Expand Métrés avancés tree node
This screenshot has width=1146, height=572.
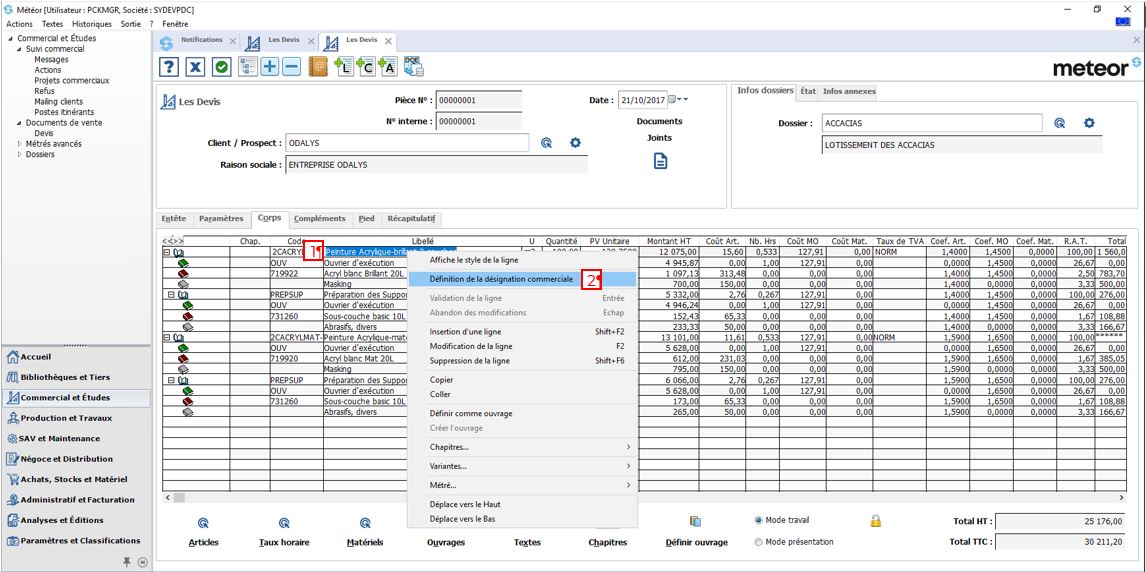(x=19, y=144)
